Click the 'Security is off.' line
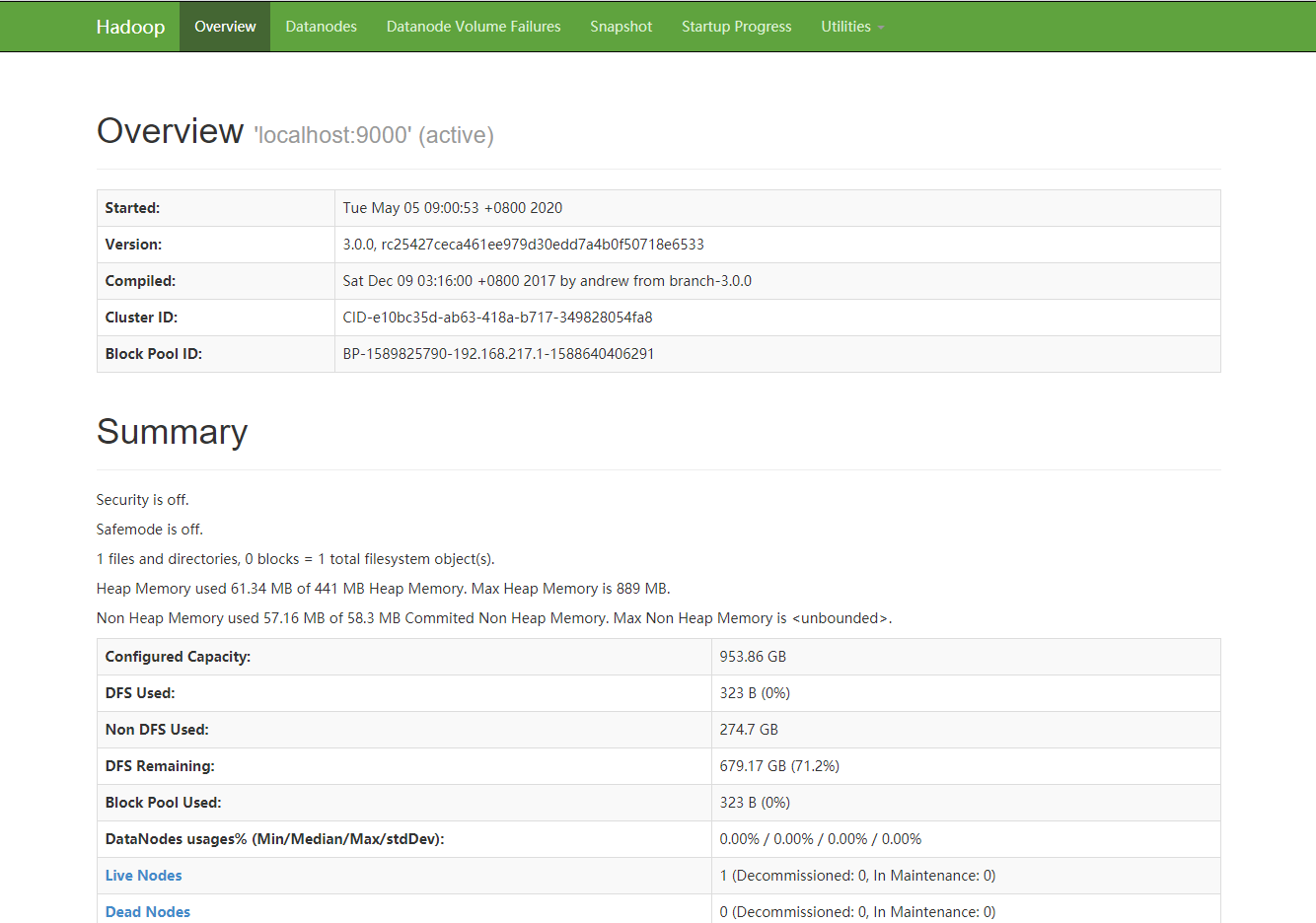Viewport: 1316px width, 923px height. tap(143, 500)
